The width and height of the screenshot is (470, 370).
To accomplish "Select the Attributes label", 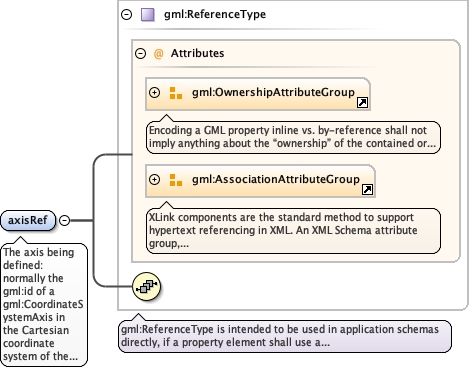I will click(197, 53).
